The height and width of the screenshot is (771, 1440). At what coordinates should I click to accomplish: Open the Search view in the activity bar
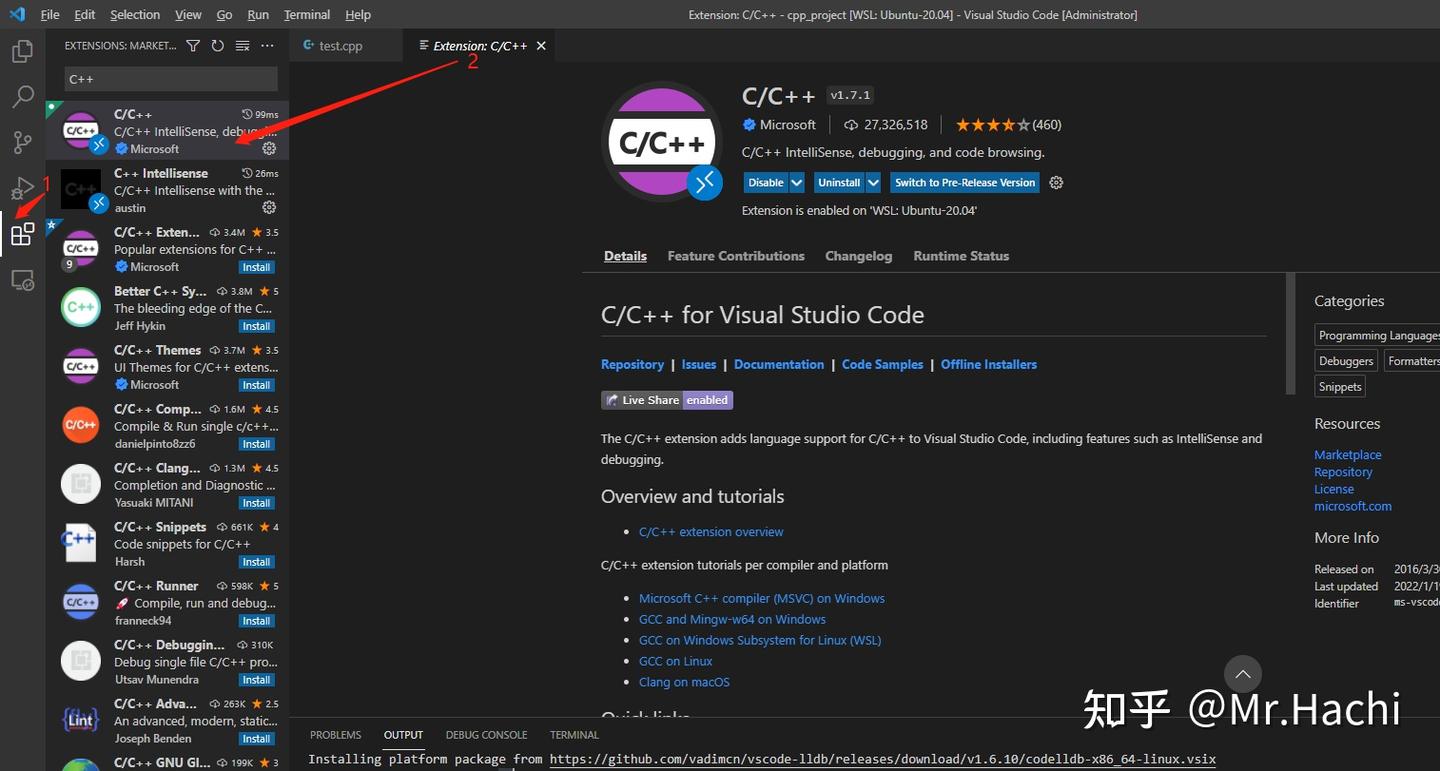(x=22, y=96)
